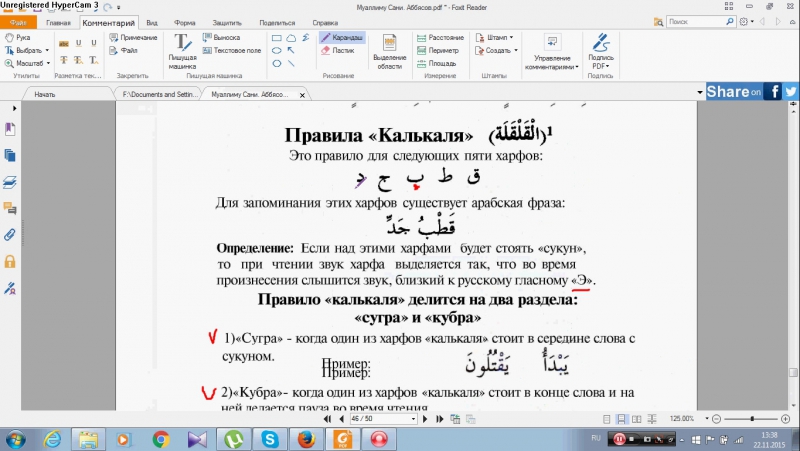Select the Ластик (Eraser) tool
Image resolution: width=800 pixels, height=451 pixels.
tap(338, 49)
